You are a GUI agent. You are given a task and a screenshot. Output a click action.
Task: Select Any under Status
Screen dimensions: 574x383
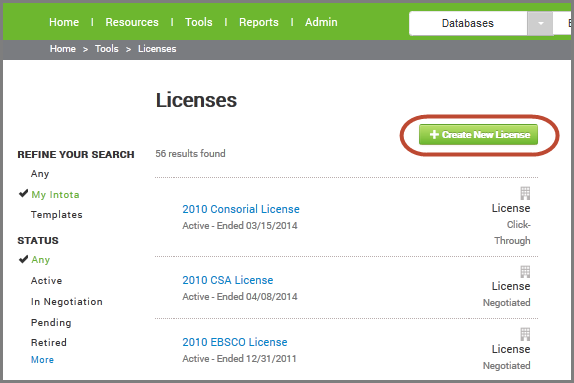point(41,260)
